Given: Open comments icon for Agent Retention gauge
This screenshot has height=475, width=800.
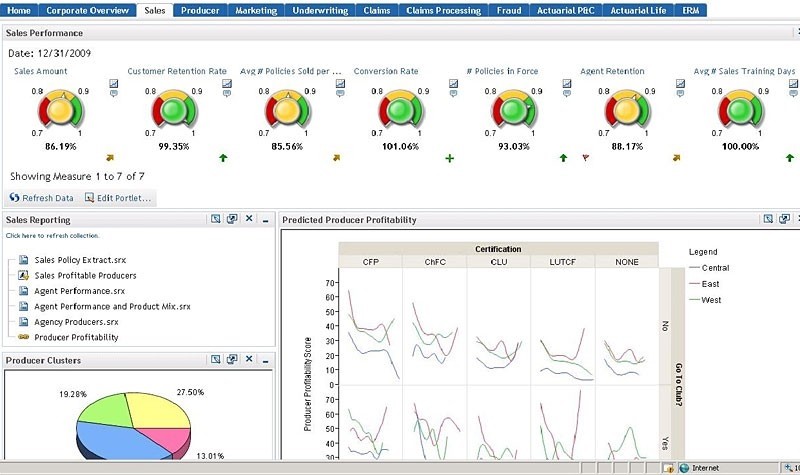Looking at the screenshot, I should pyautogui.click(x=680, y=93).
